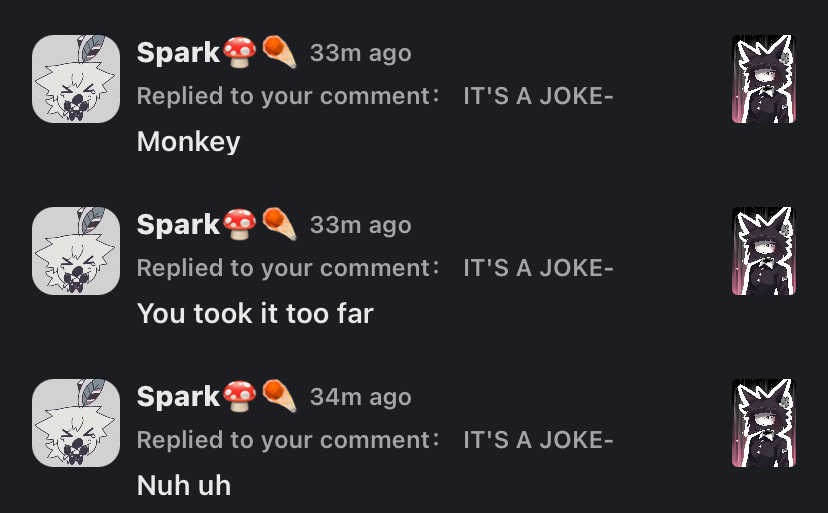The width and height of the screenshot is (828, 513).
Task: Open the post thumbnail beside the "Nuh uh" reply
Action: coord(763,423)
